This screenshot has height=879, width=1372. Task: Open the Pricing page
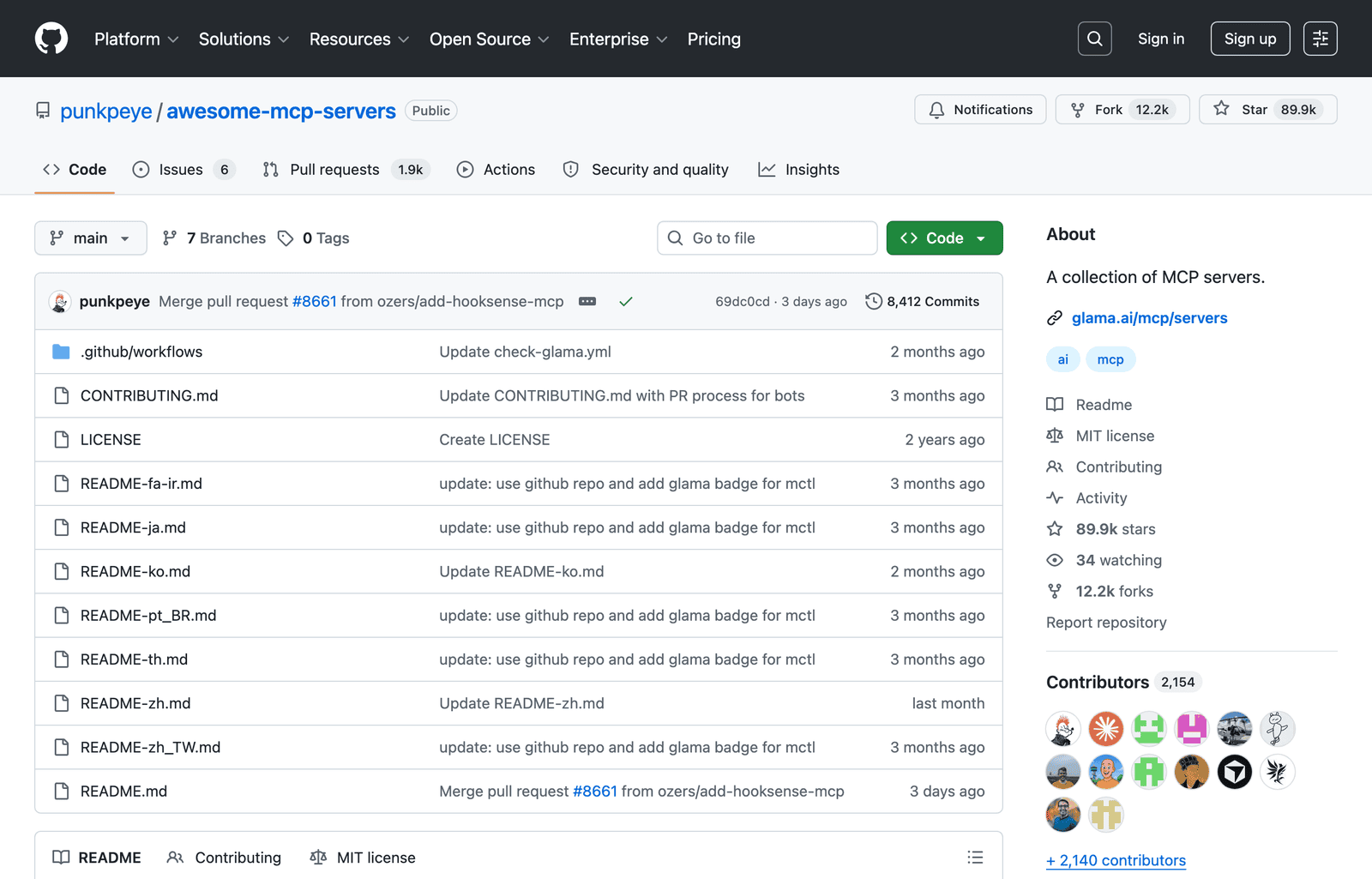pos(713,39)
